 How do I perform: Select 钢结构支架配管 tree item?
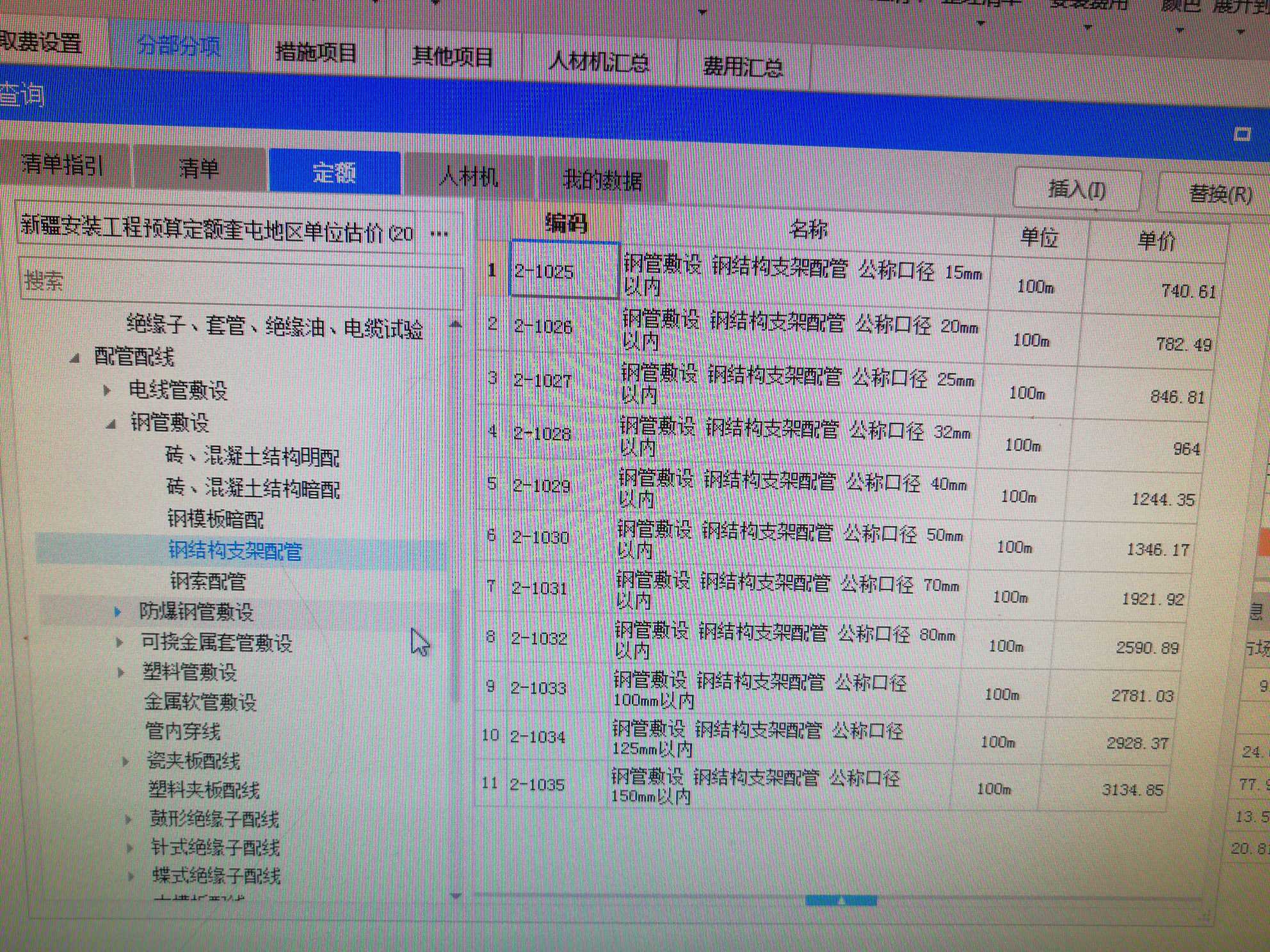(x=235, y=550)
